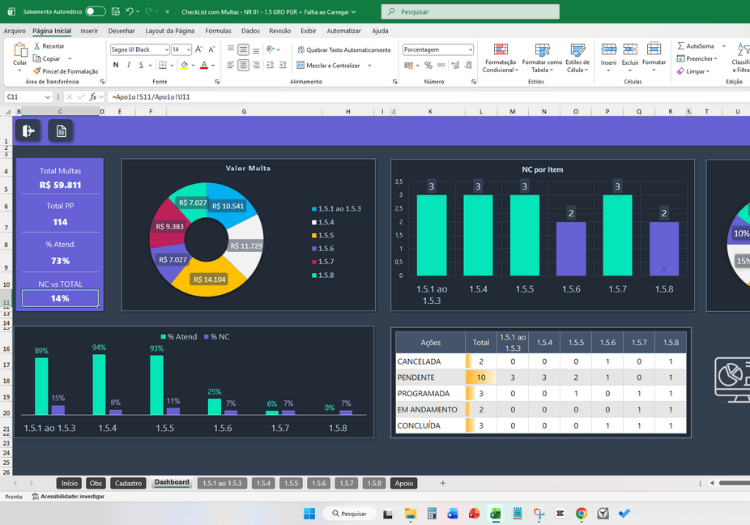Toggle italic formatting button

click(x=128, y=65)
